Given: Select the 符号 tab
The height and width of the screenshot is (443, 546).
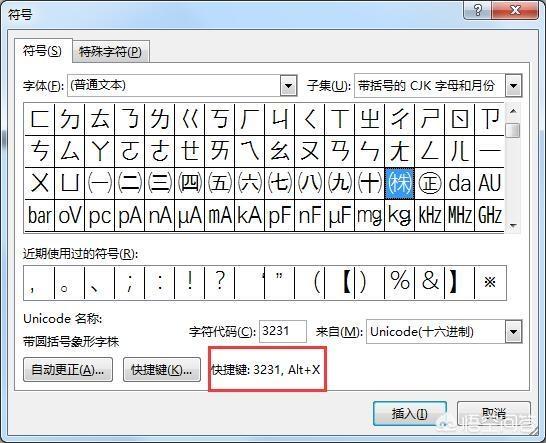Looking at the screenshot, I should pos(43,51).
